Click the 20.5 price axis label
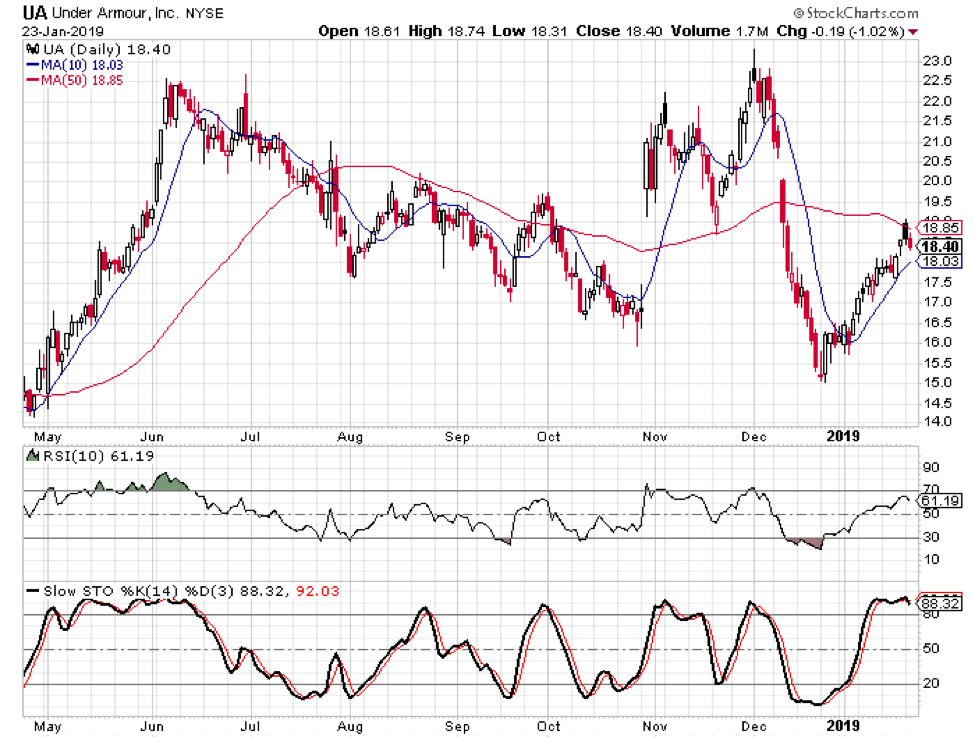The width and height of the screenshot is (974, 737). pos(937,162)
